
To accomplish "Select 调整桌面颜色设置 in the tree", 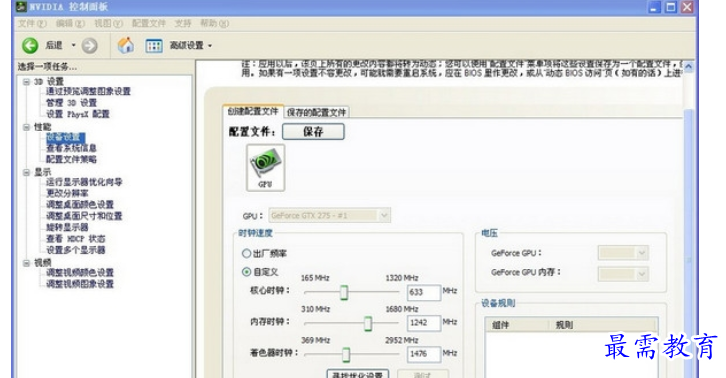I will tap(80, 205).
